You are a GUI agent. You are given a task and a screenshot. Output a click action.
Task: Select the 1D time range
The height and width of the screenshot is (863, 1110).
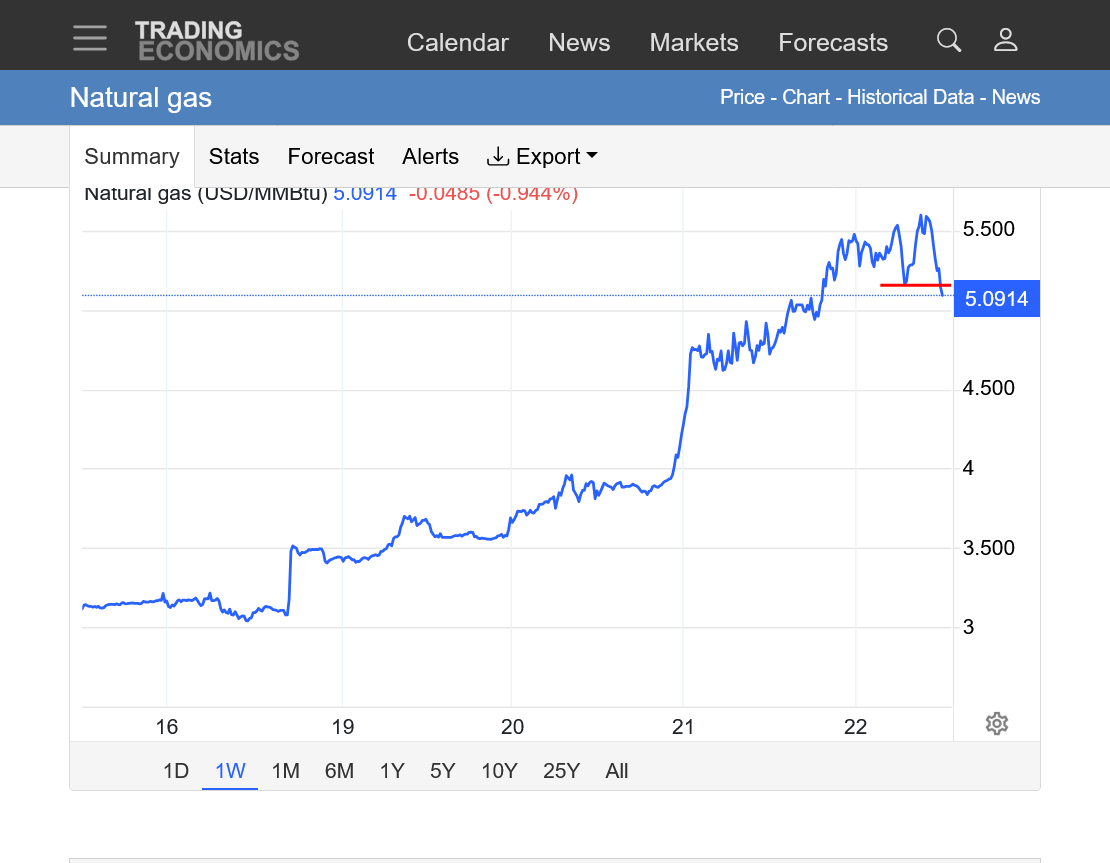(176, 771)
